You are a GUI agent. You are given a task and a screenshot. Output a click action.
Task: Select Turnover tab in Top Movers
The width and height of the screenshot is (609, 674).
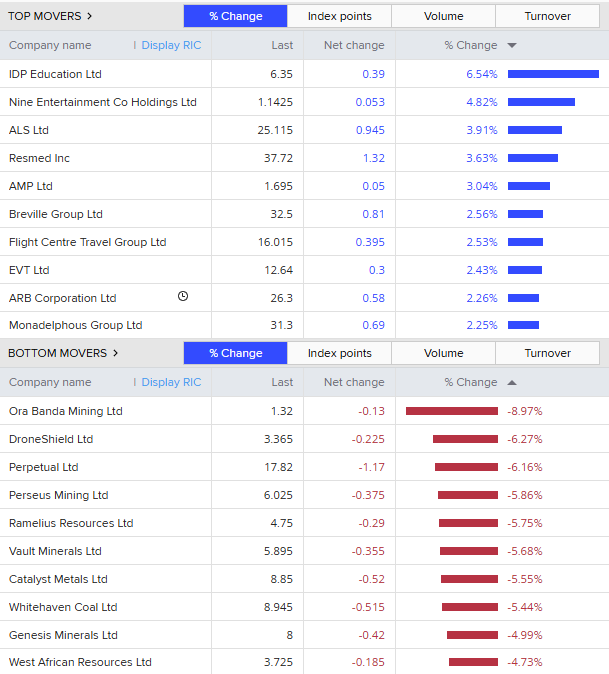click(547, 16)
